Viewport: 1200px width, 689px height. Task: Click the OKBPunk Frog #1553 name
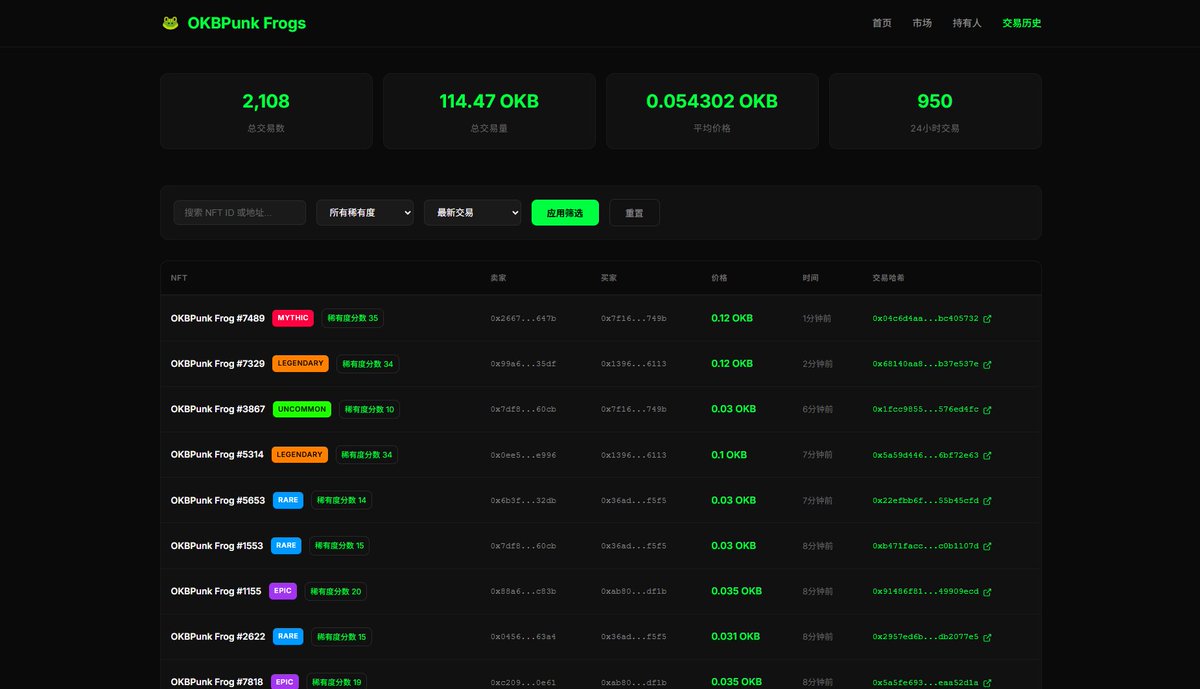(217, 546)
